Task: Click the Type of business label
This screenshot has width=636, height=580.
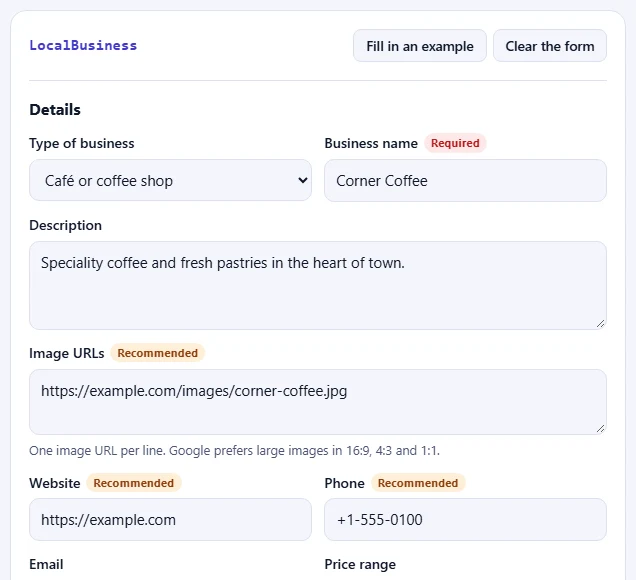Action: tap(82, 143)
